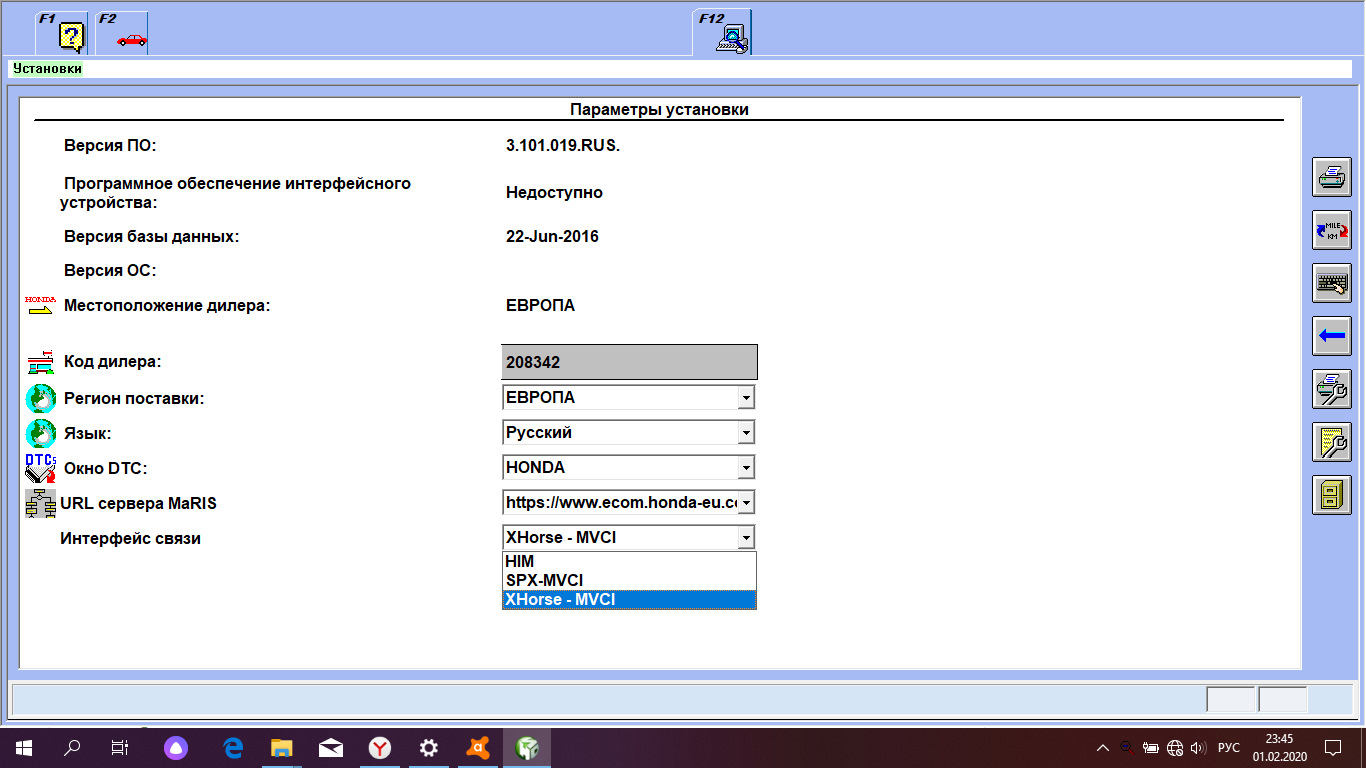Open Task View on the taskbar

click(x=120, y=747)
